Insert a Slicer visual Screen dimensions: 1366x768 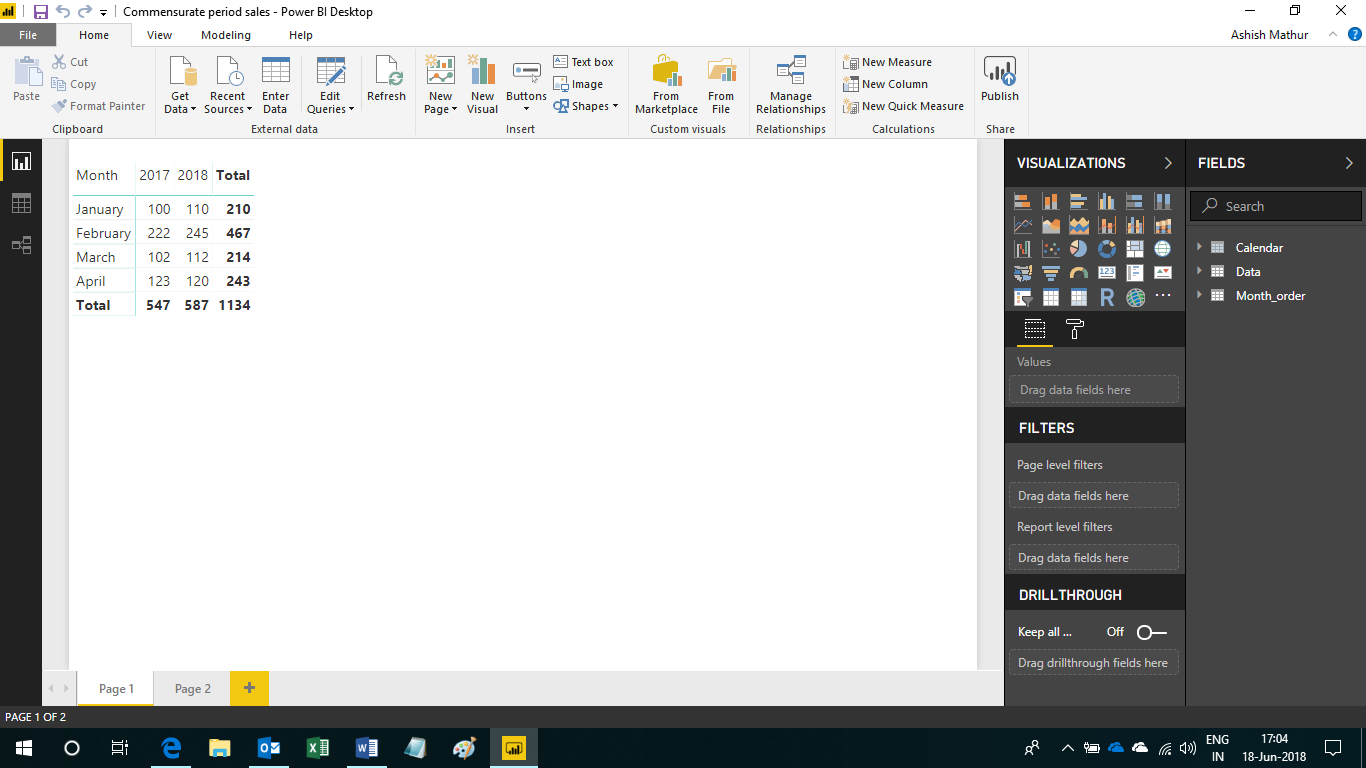1023,297
